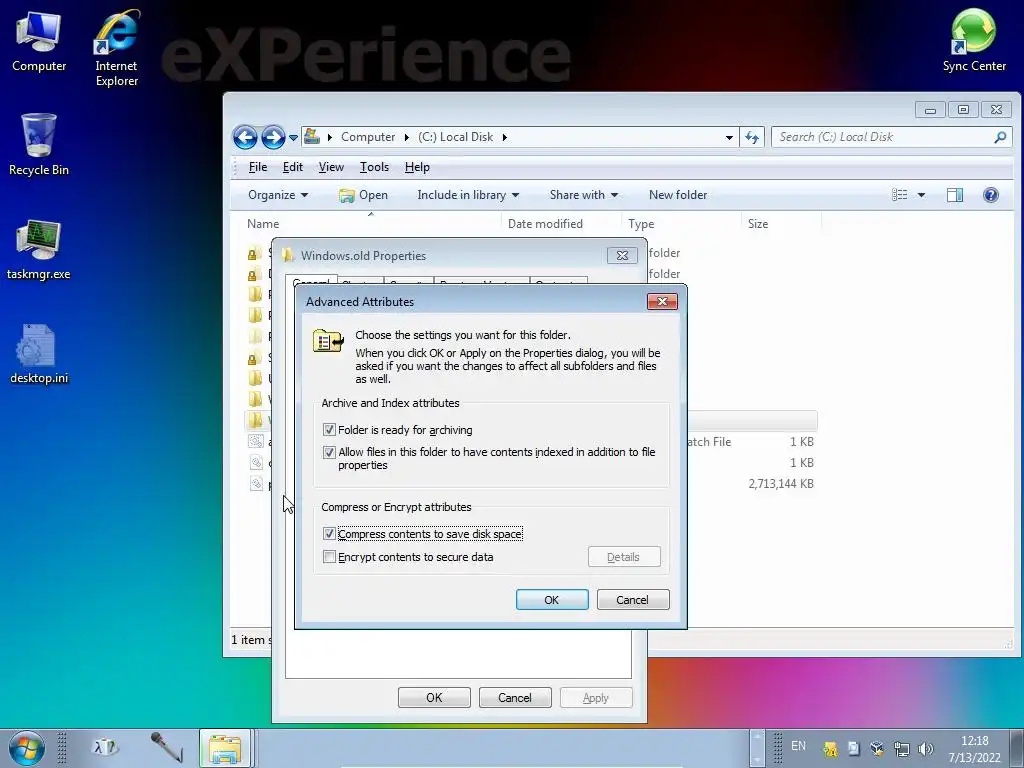Click OK in Windows.old Properties dialog
1024x768 pixels.
point(434,697)
